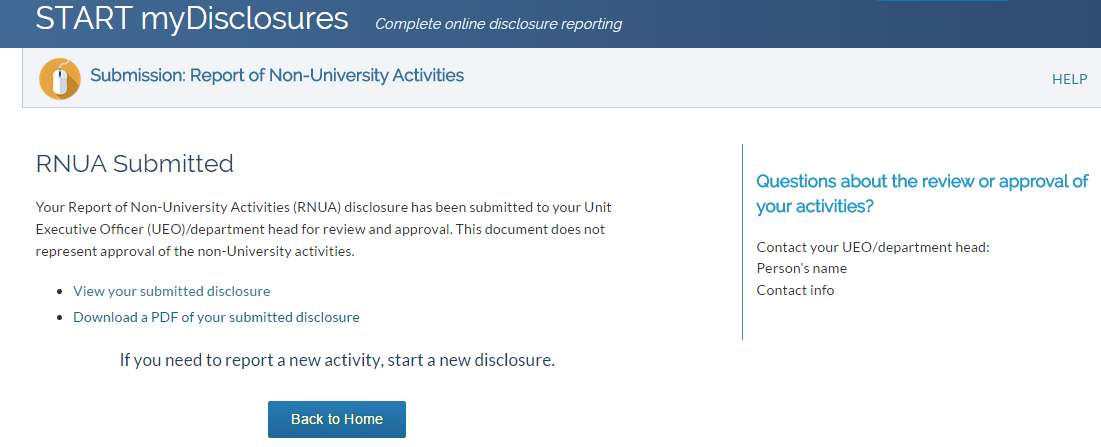
Task: Click the bullet beside Download a PDF link
Action: point(60,317)
